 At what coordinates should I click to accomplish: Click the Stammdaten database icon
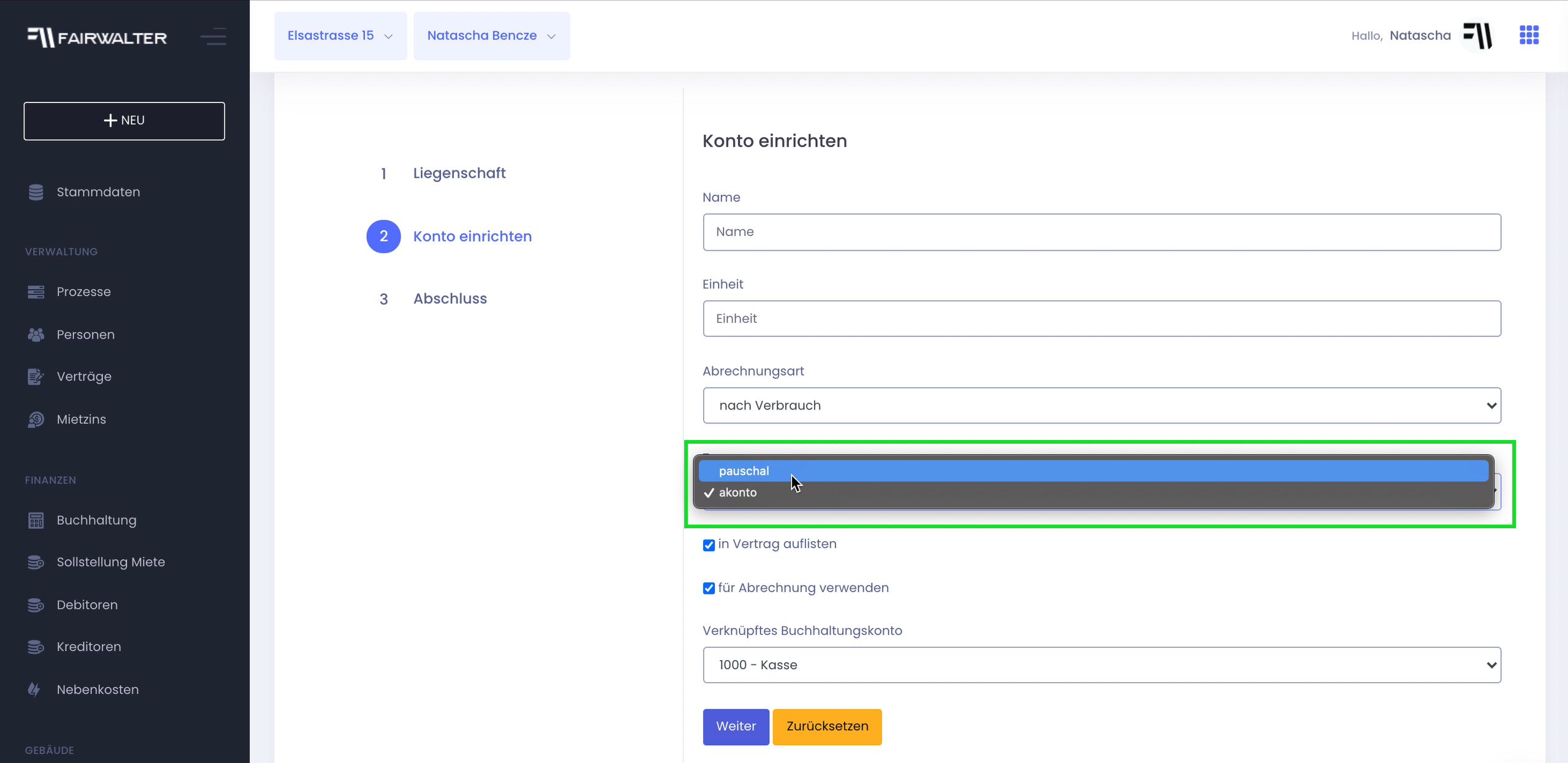pos(36,192)
